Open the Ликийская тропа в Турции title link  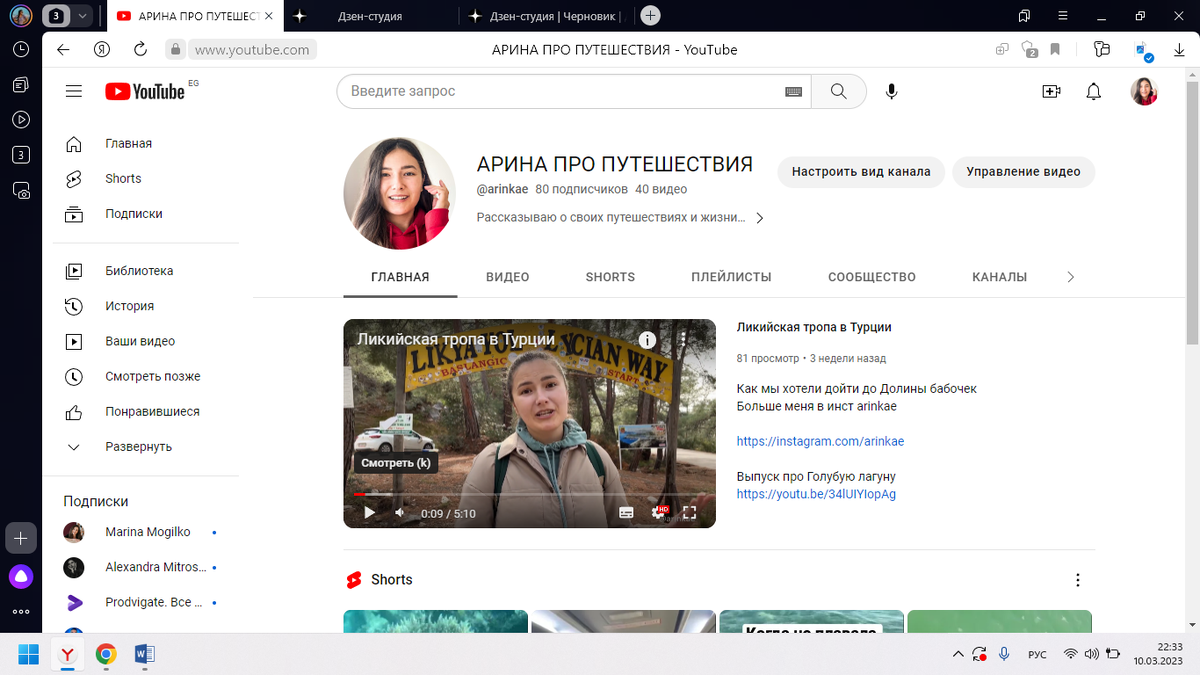click(814, 327)
